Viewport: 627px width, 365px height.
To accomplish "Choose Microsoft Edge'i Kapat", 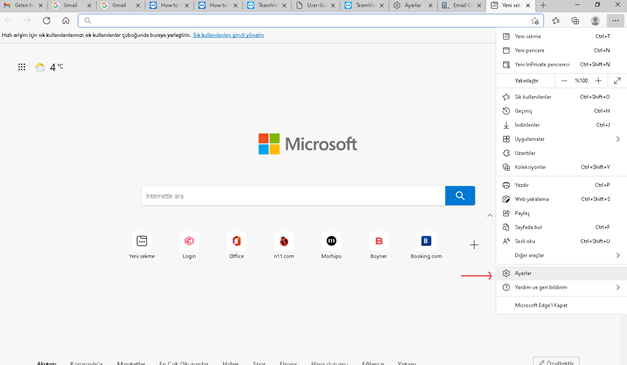I will coord(561,305).
